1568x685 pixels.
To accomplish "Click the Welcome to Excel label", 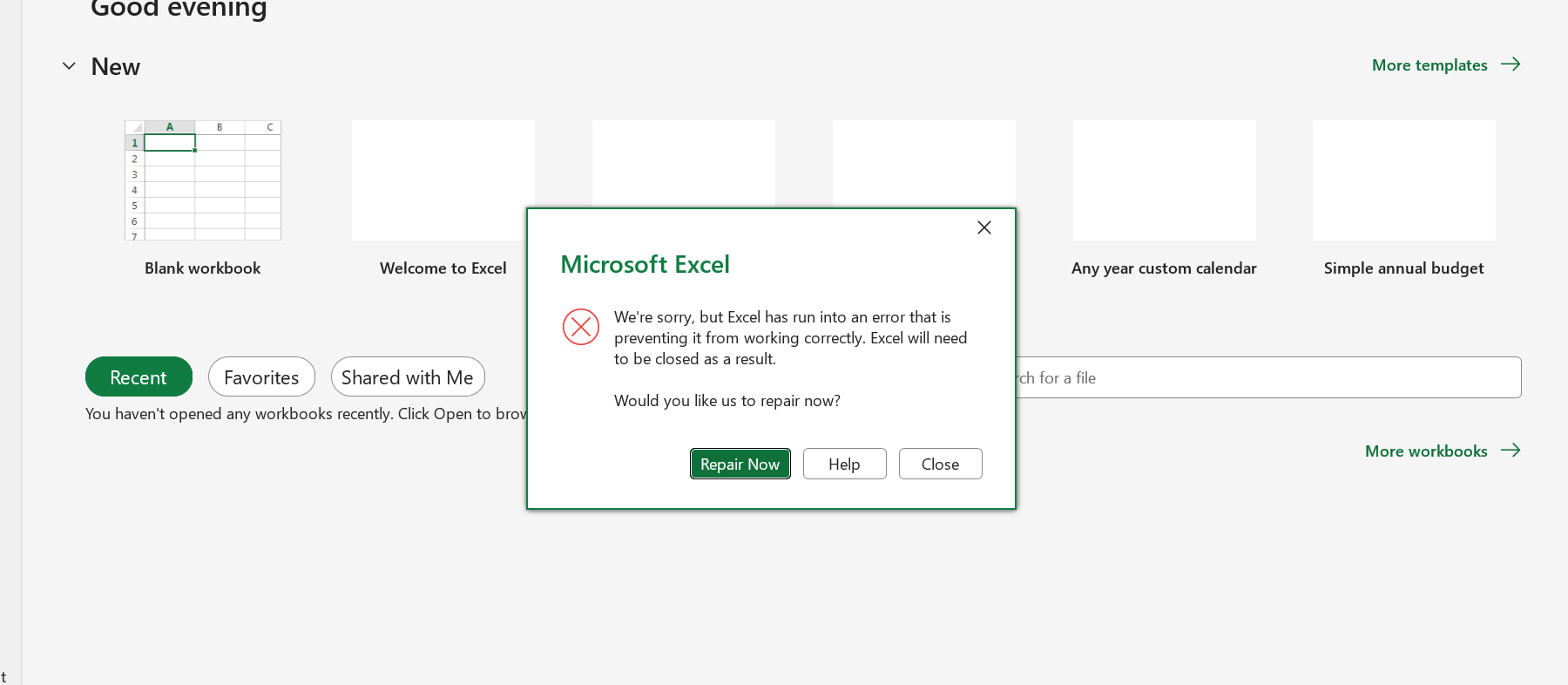I will coord(443,268).
